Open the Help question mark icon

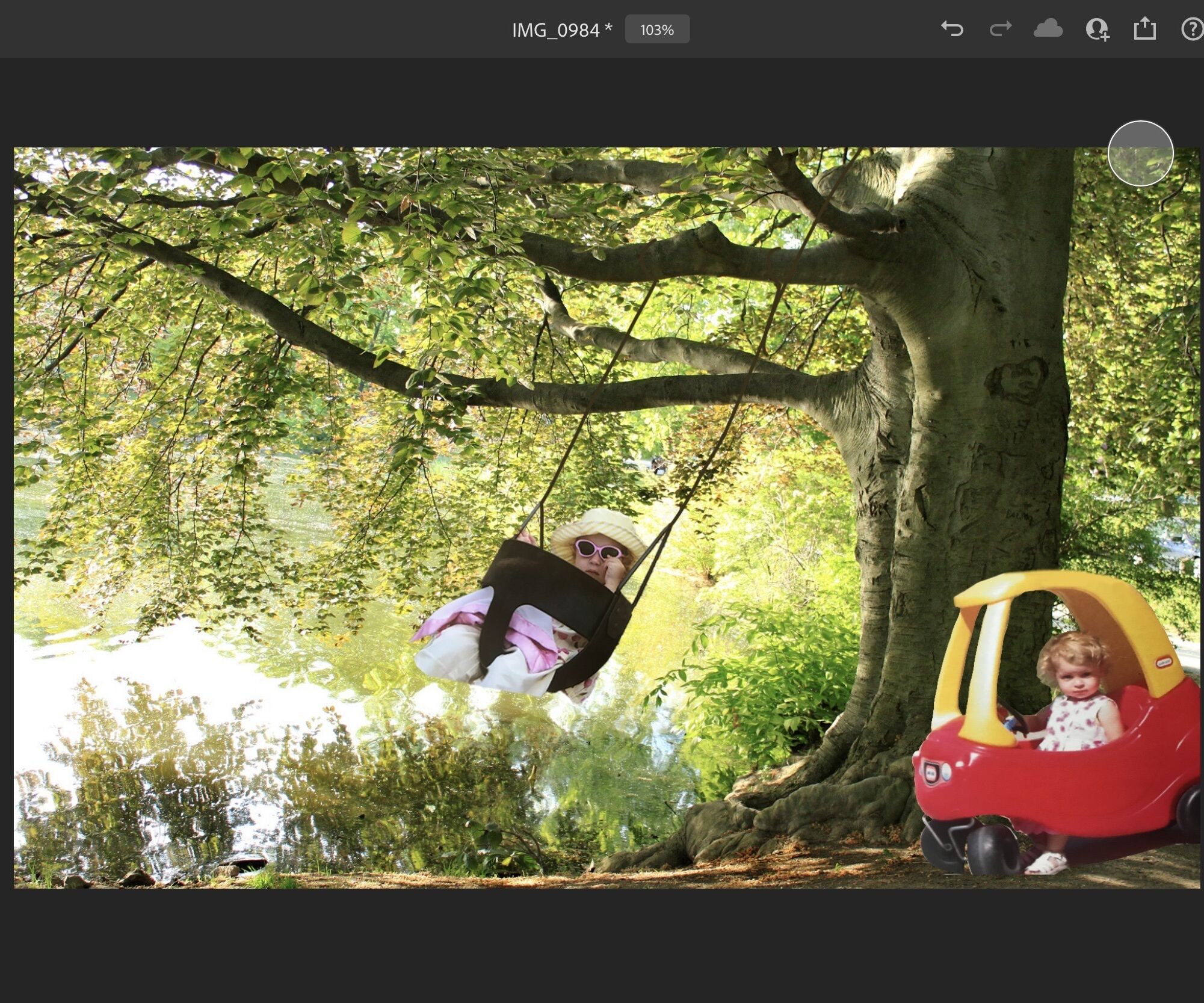[1193, 29]
